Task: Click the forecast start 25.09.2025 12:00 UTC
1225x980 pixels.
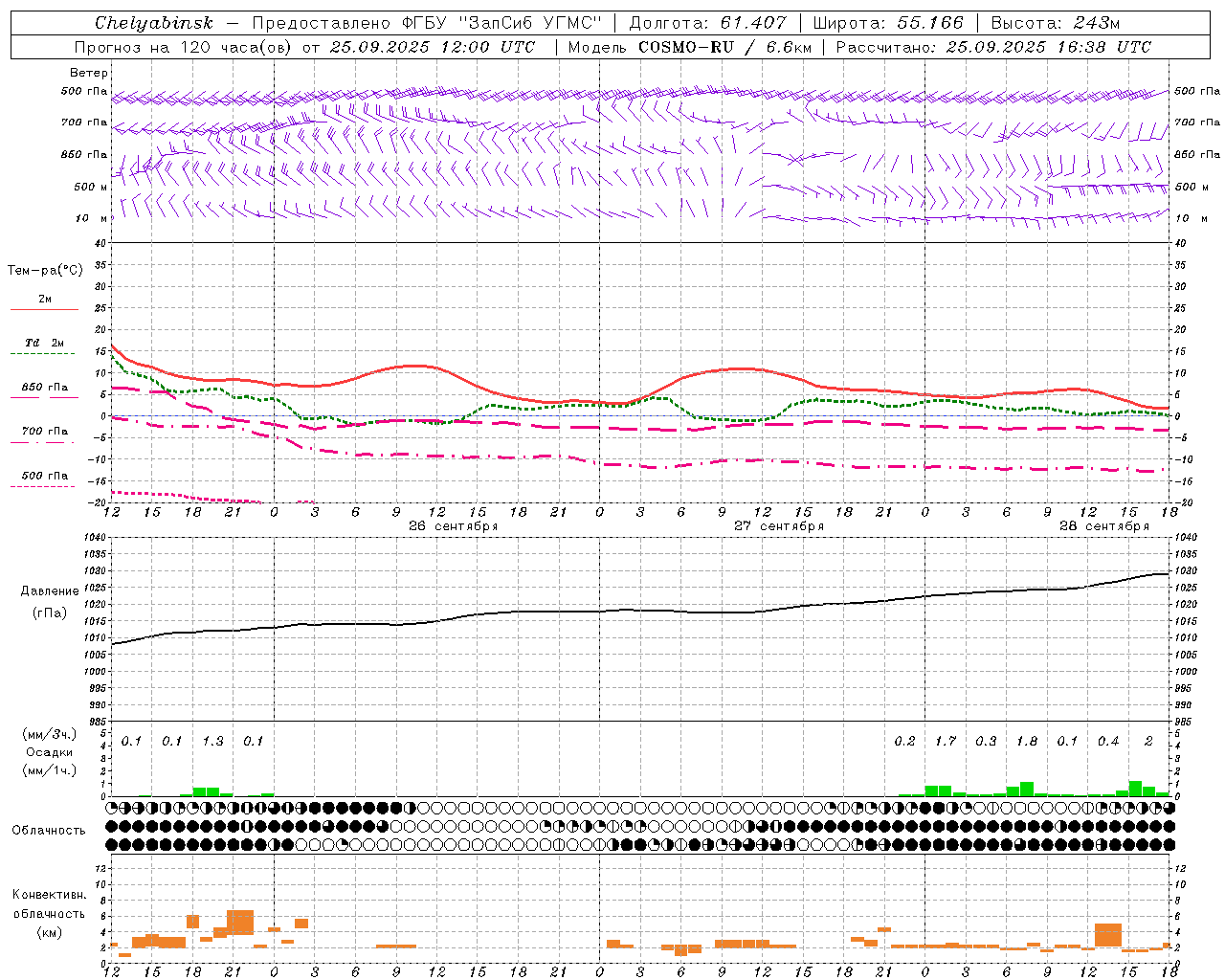Action: (432, 47)
